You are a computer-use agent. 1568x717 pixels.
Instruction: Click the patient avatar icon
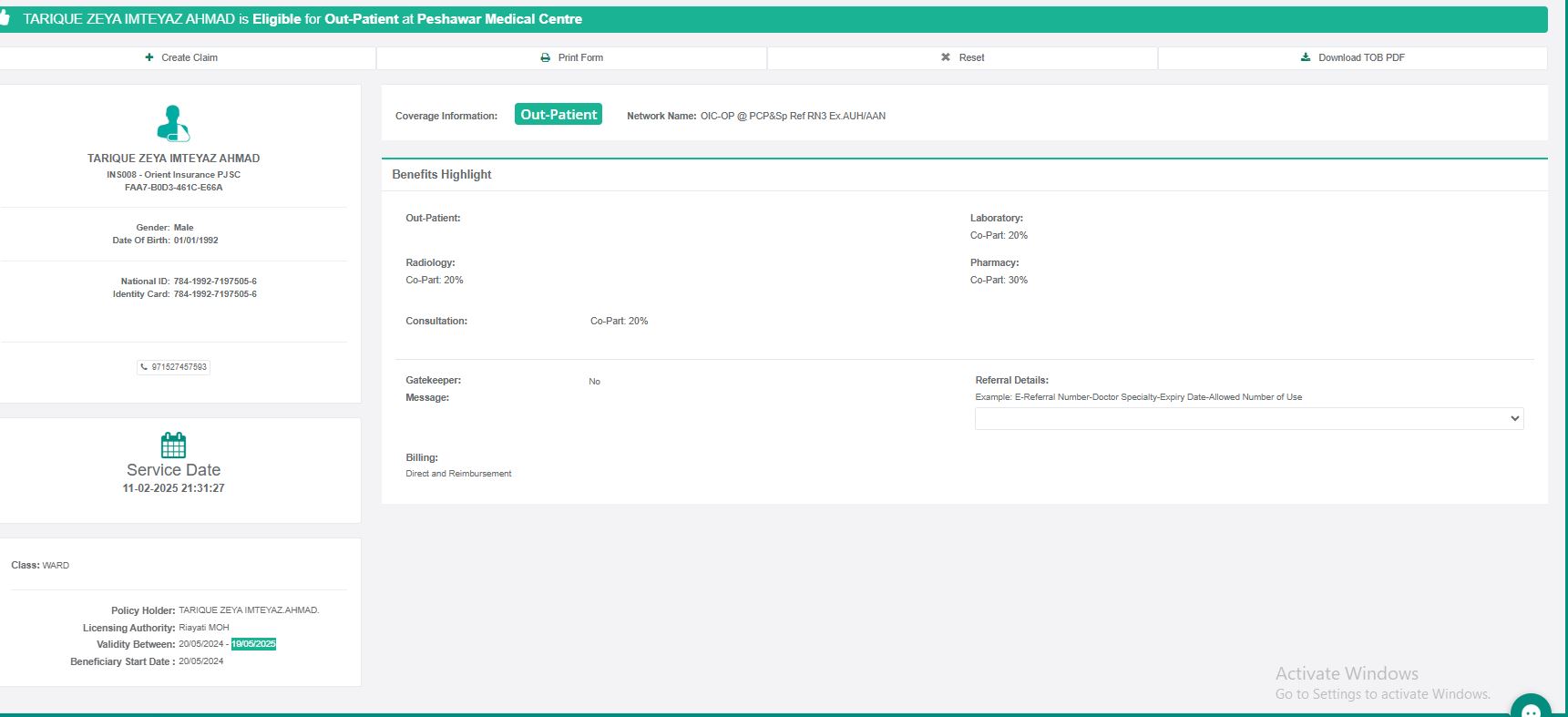173,123
